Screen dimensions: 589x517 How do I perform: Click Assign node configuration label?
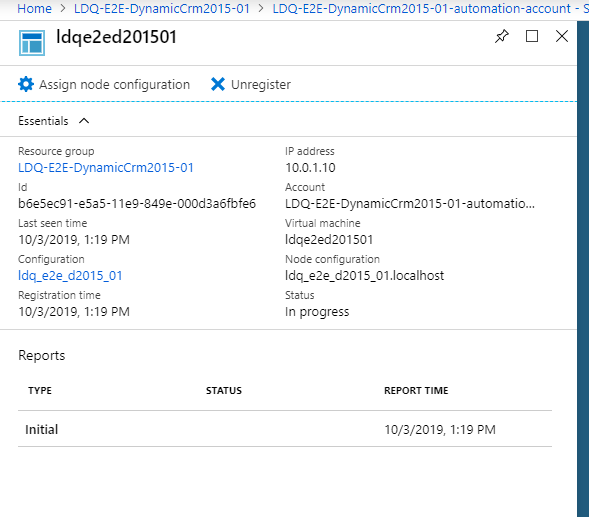click(x=115, y=85)
